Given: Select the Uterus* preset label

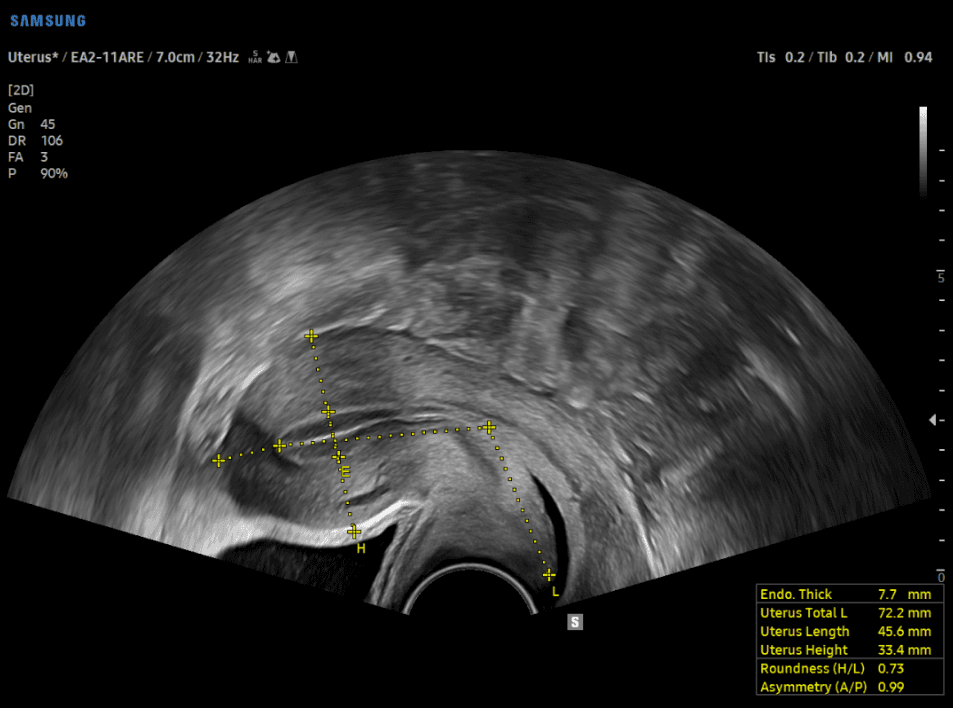Looking at the screenshot, I should coord(33,57).
